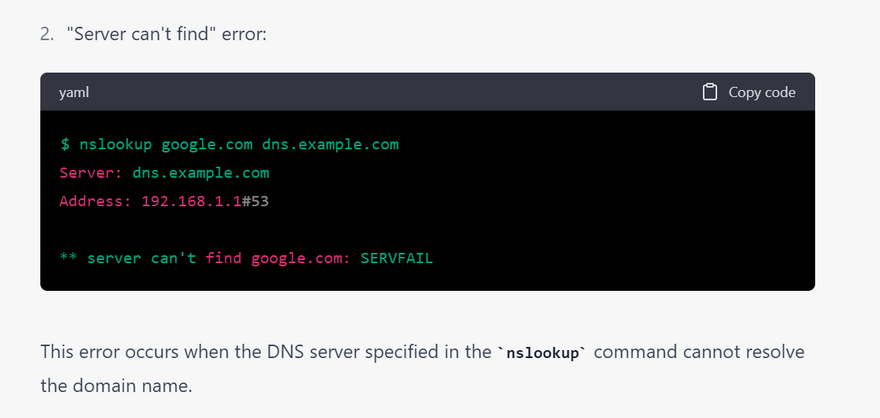The width and height of the screenshot is (880, 418).
Task: Click the red "find" word in code
Action: pyautogui.click(x=224, y=258)
